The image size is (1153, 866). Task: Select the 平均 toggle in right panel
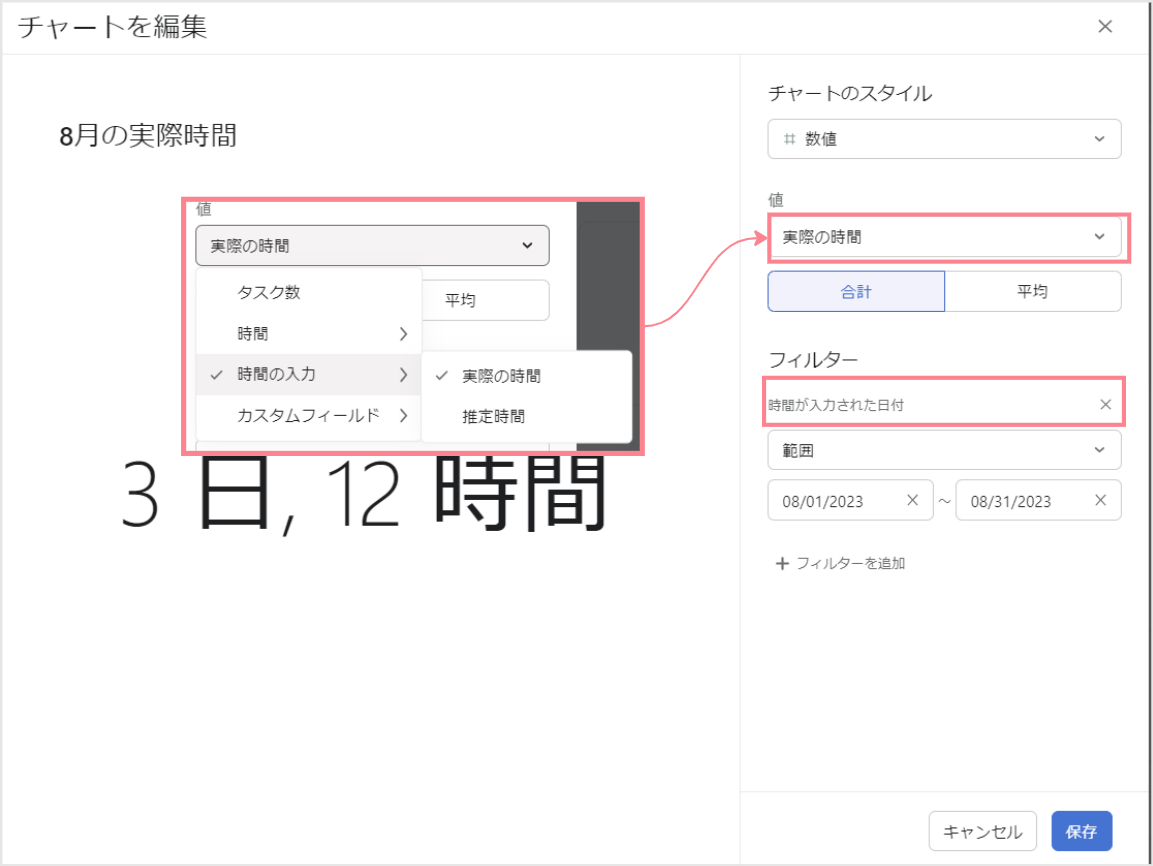(1032, 291)
